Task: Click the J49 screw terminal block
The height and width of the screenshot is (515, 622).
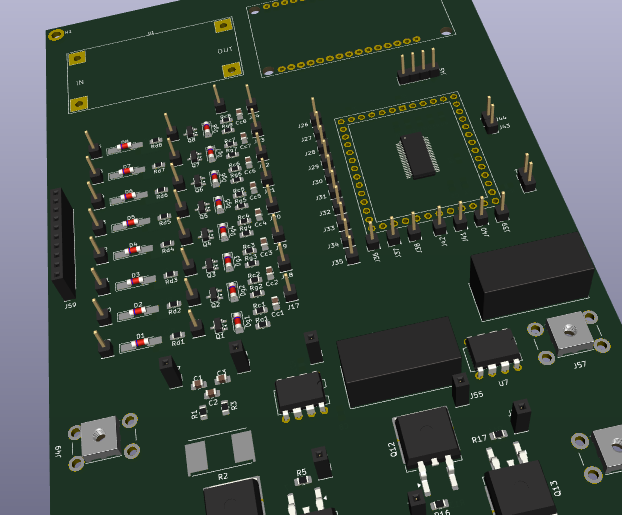Action: click(101, 438)
